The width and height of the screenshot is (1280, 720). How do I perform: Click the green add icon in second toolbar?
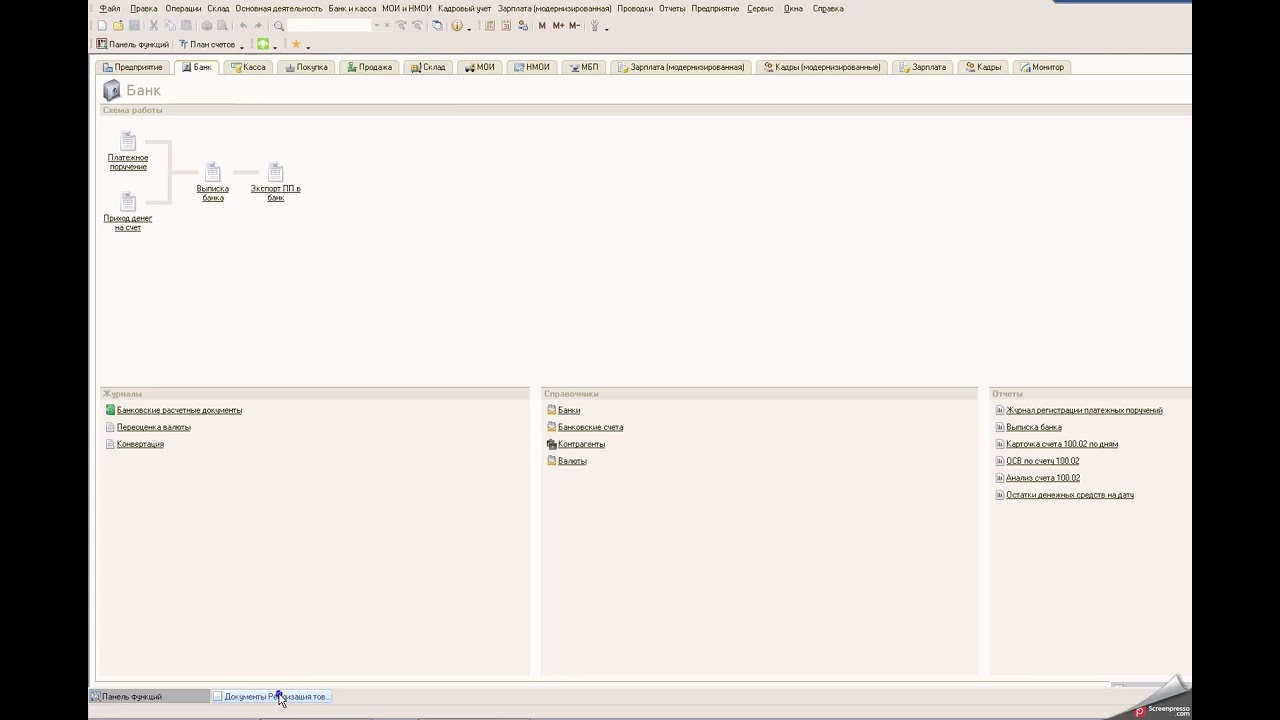(263, 44)
